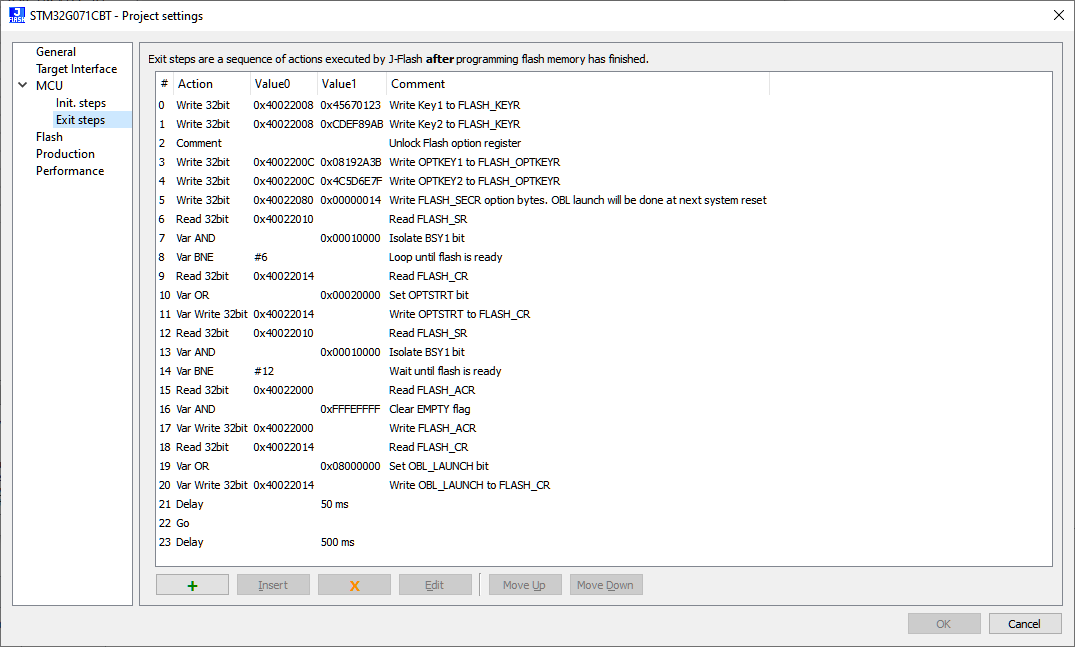Click the value 0x00000014 in step 5

(x=350, y=200)
